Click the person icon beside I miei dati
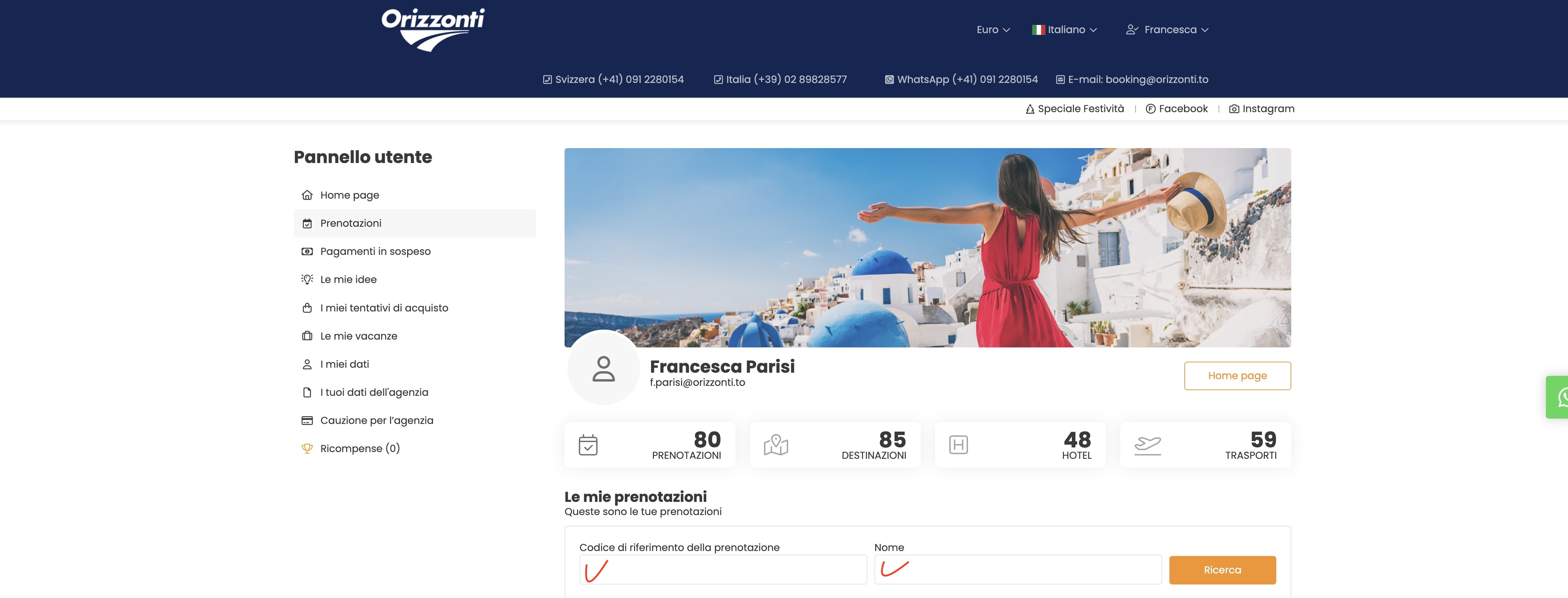Image resolution: width=1568 pixels, height=598 pixels. coord(307,364)
